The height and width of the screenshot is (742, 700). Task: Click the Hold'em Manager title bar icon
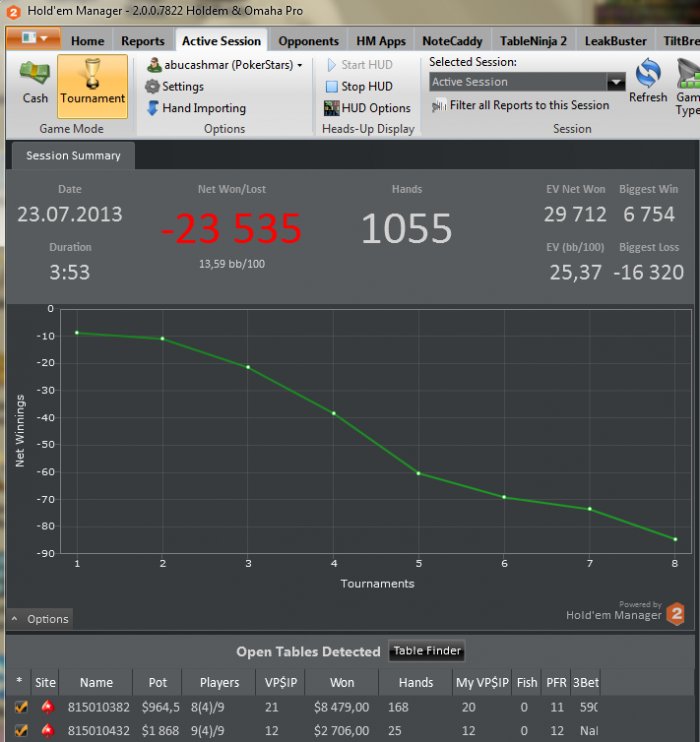point(14,11)
